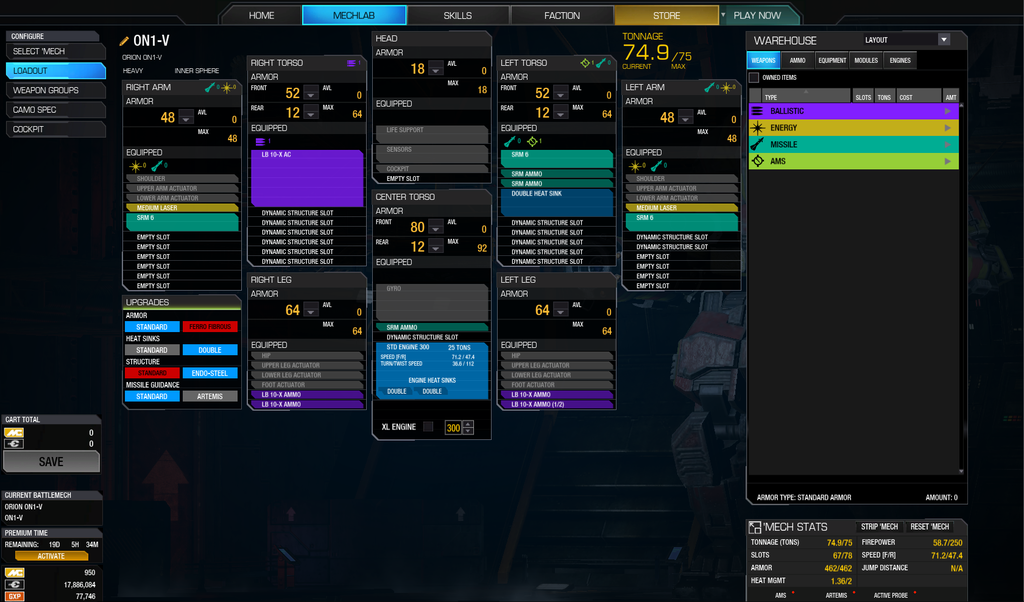Toggle the XL Engine checkbox
Image resolution: width=1024 pixels, height=602 pixels.
pyautogui.click(x=429, y=427)
